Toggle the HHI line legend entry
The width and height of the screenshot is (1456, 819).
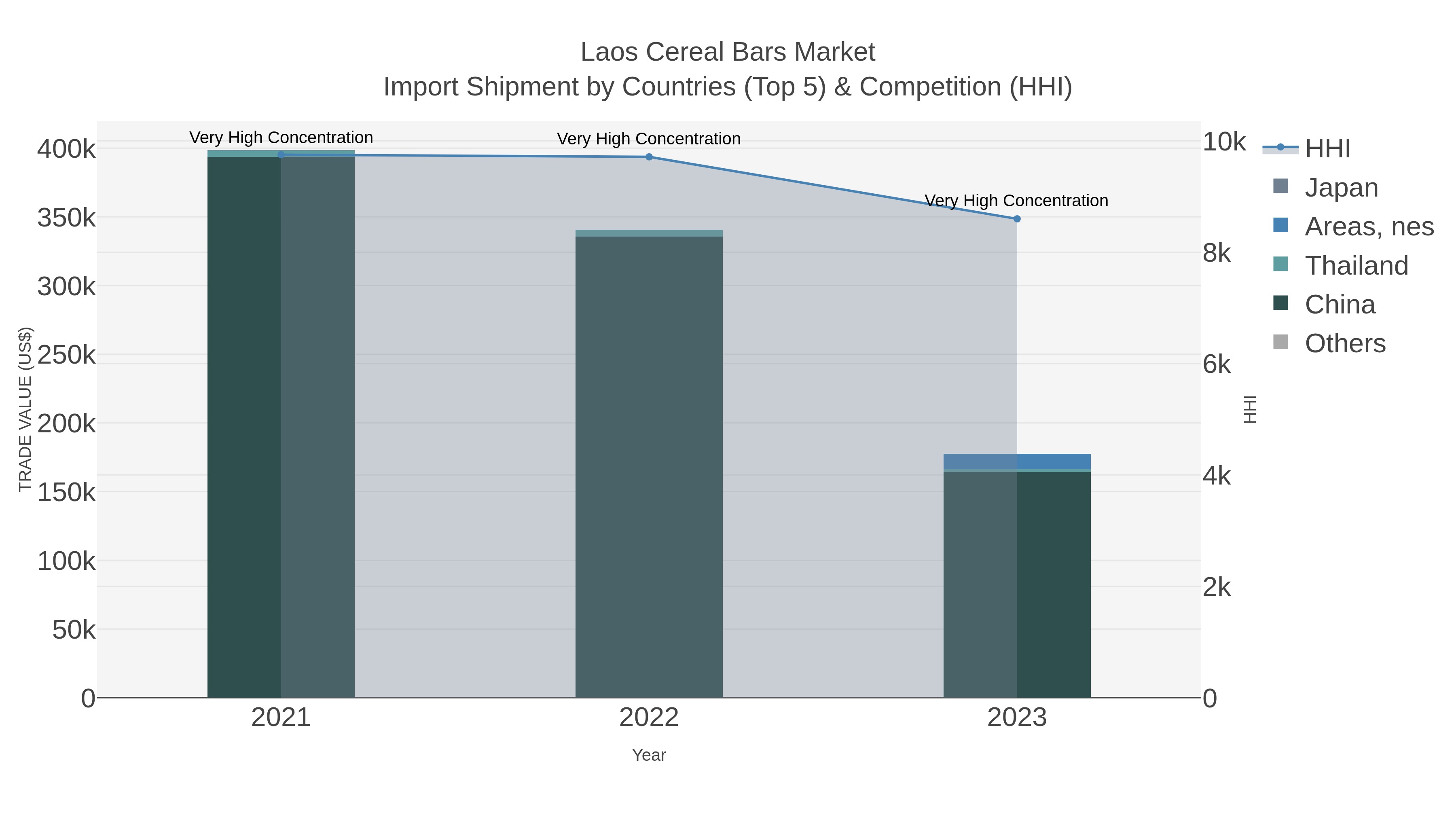[x=1306, y=148]
